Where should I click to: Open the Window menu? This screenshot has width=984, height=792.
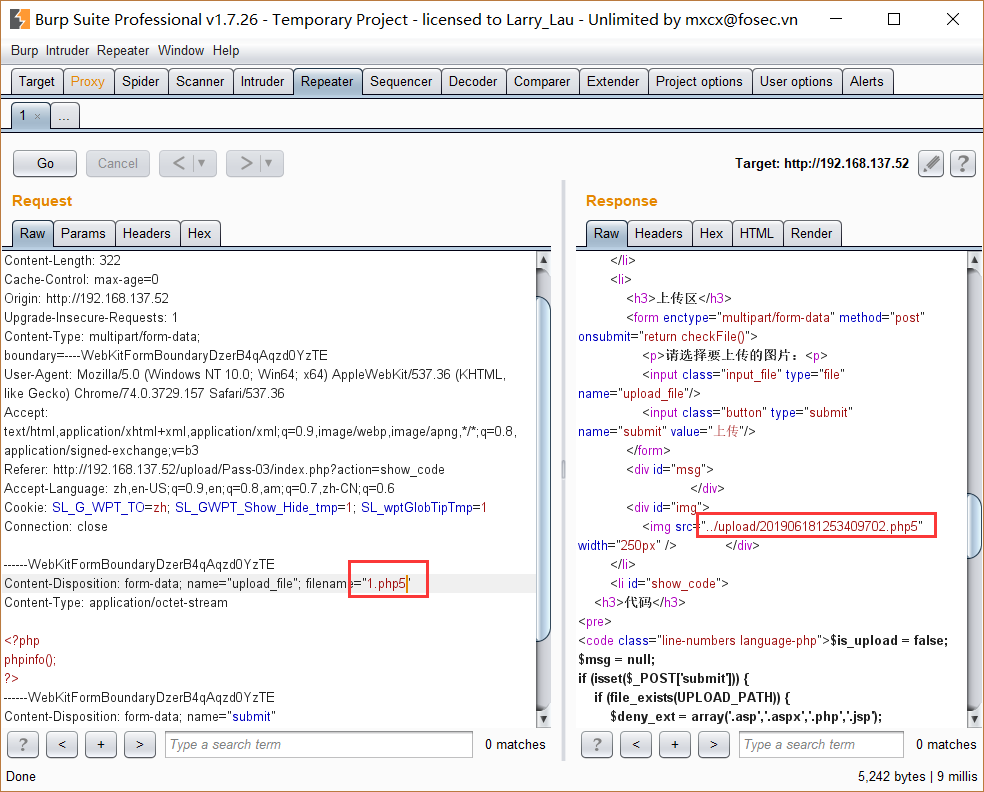181,50
